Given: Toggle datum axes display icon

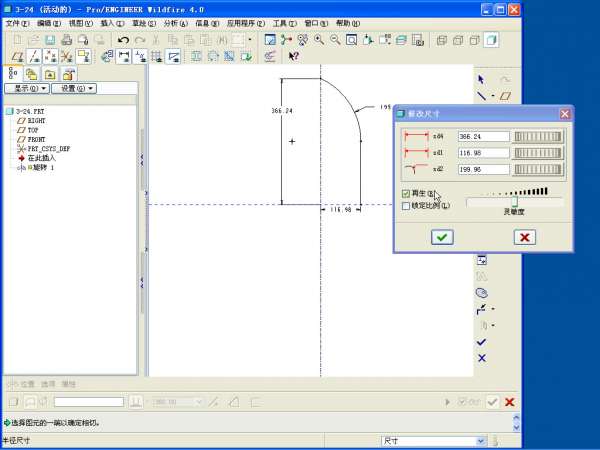Looking at the screenshot, I should [x=34, y=57].
